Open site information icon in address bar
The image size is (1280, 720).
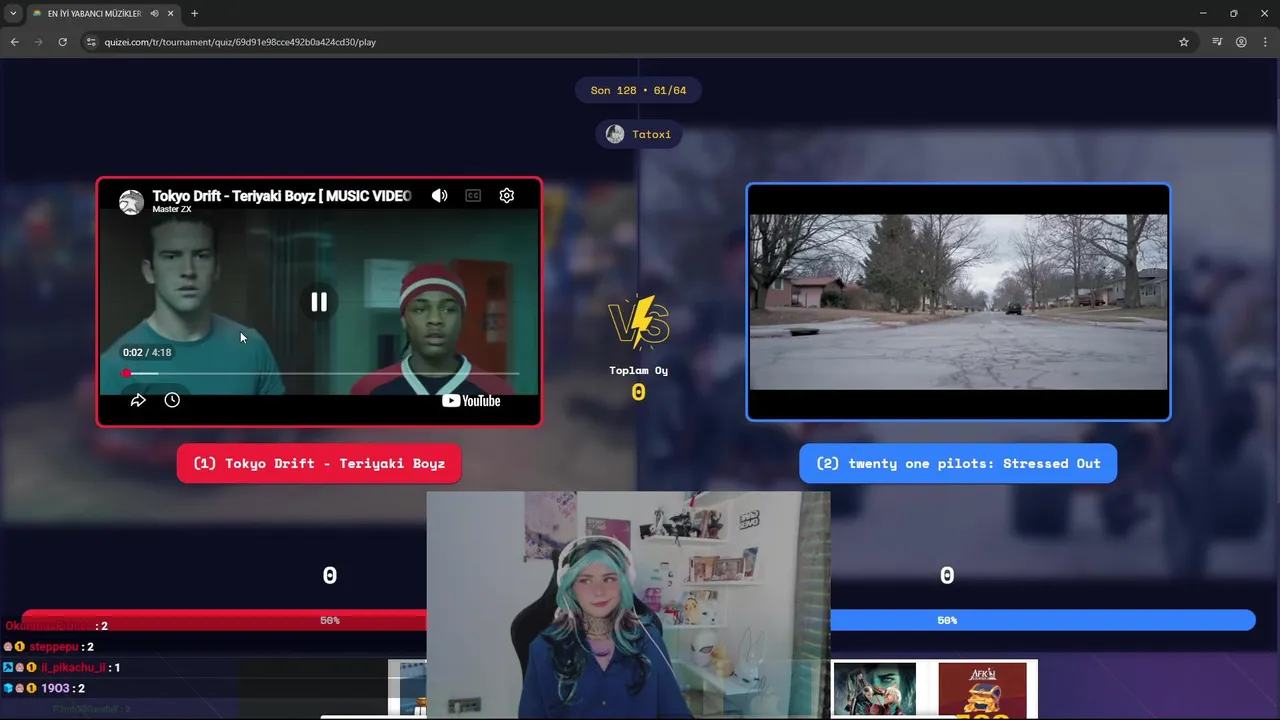pyautogui.click(x=91, y=42)
